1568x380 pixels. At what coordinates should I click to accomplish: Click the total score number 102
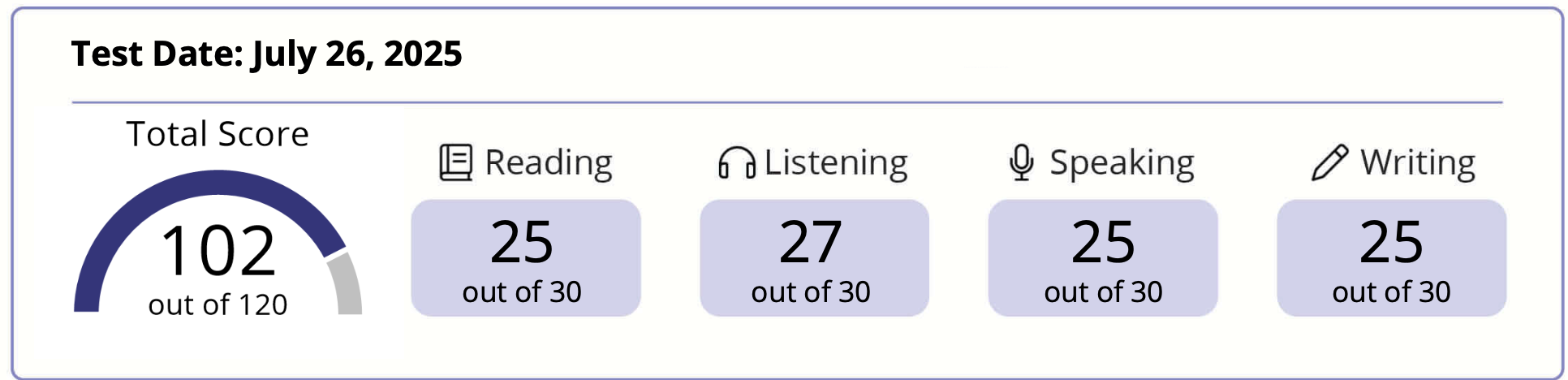(x=218, y=252)
